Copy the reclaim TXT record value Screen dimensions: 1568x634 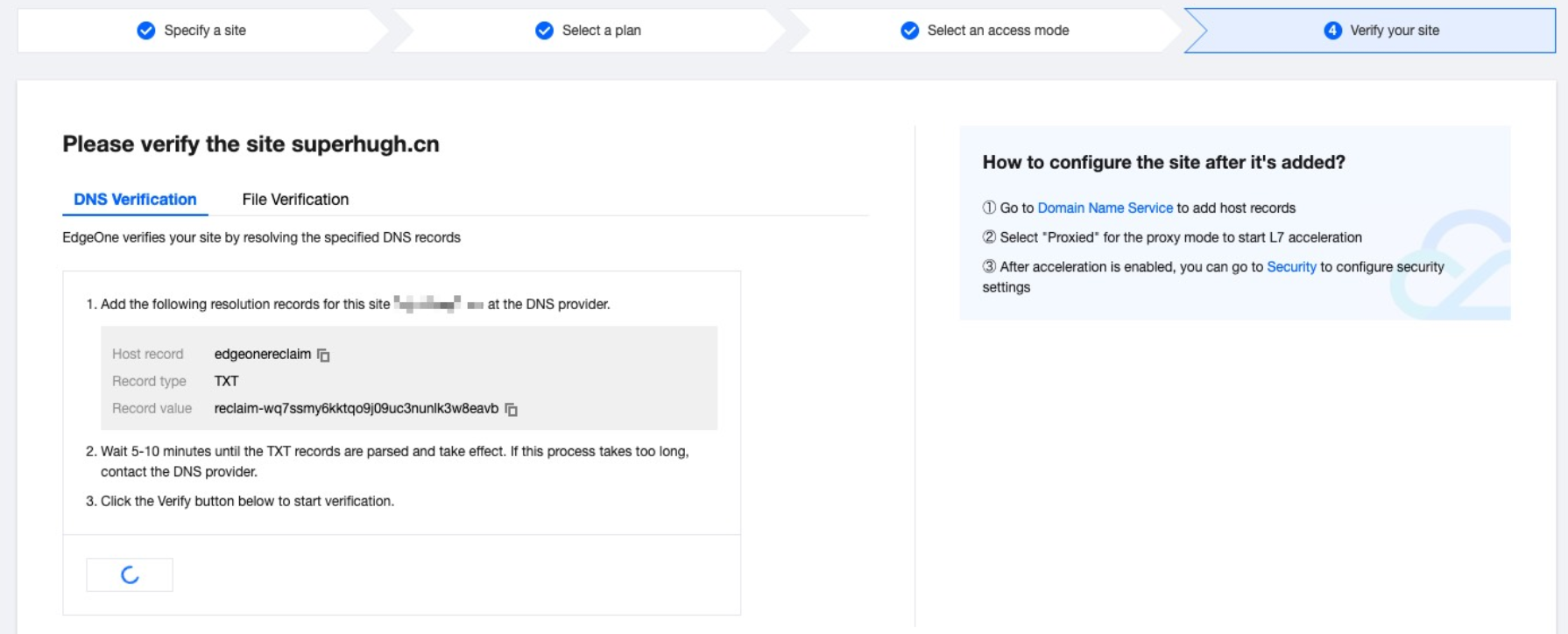512,409
